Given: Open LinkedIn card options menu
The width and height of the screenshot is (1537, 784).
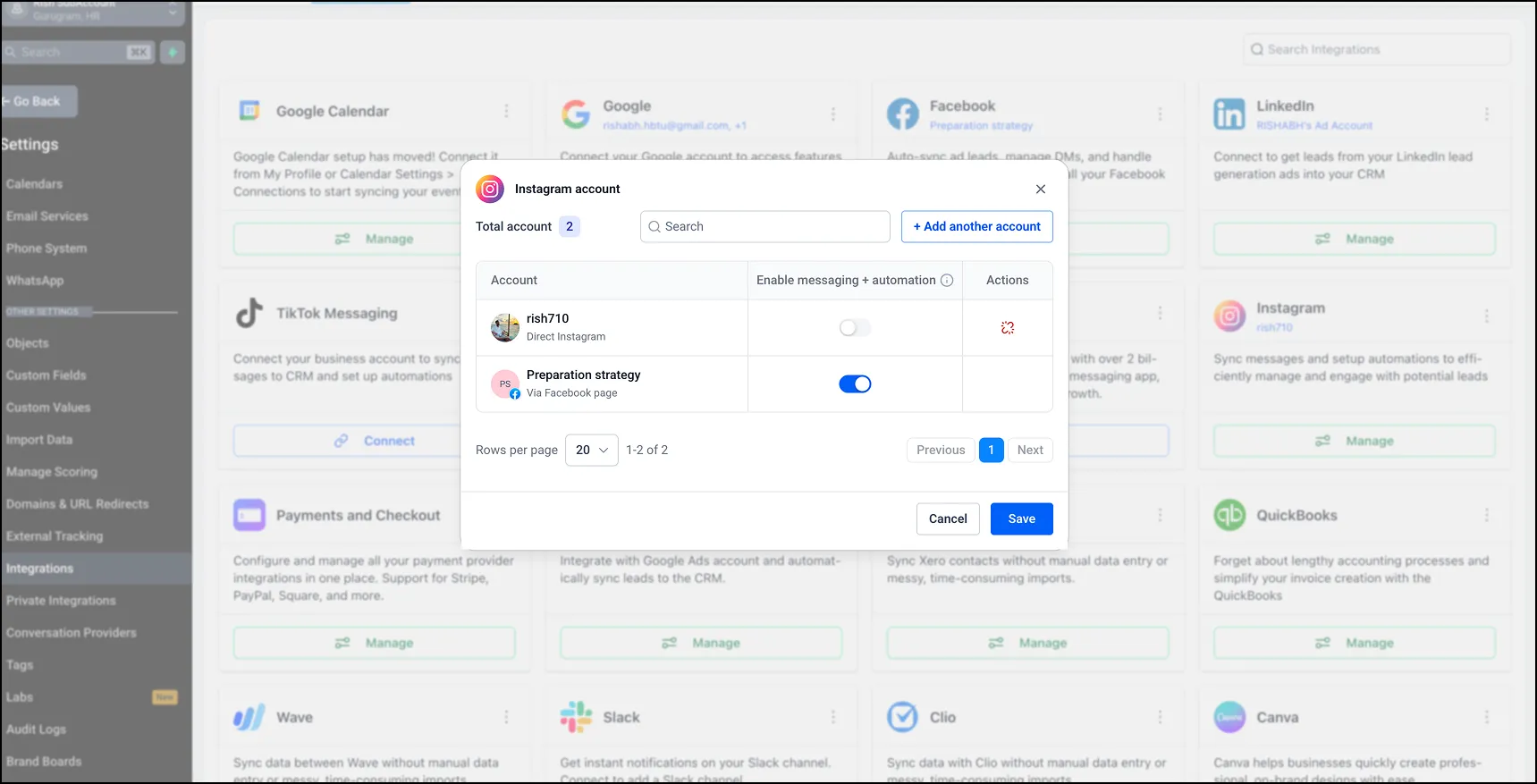Looking at the screenshot, I should pos(1486,114).
